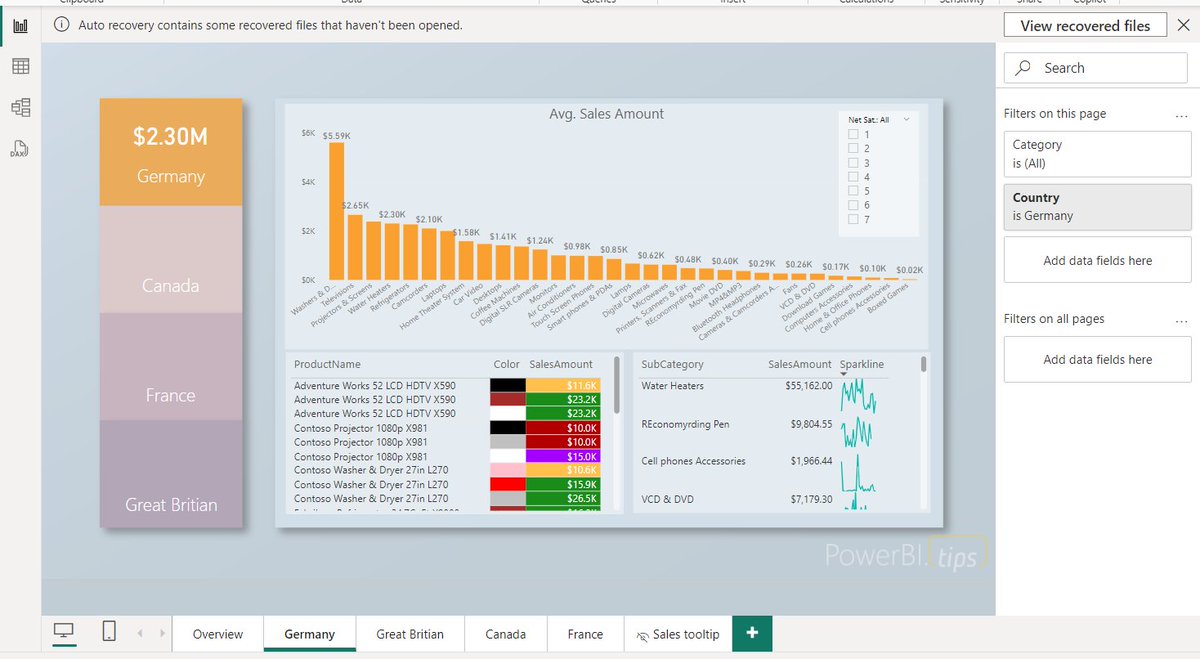Click pink swatch in Contoso Washer row
The height and width of the screenshot is (659, 1200).
(508, 470)
